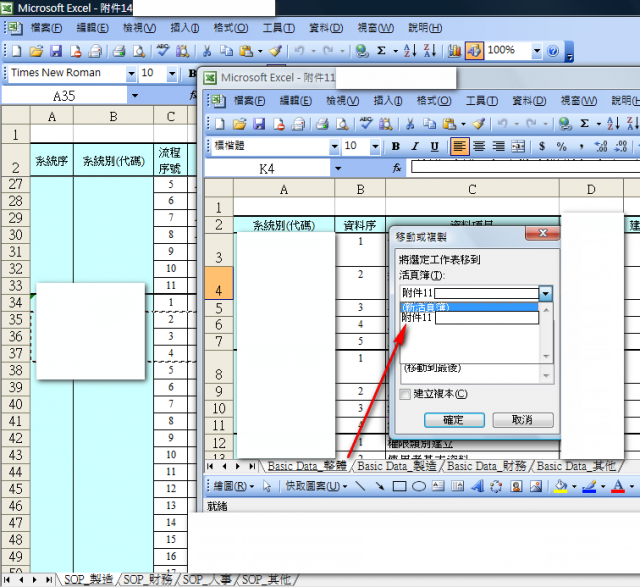Click Merge and Center icon in 附件11 window
Screen dimensions: 640x587
pos(518,146)
